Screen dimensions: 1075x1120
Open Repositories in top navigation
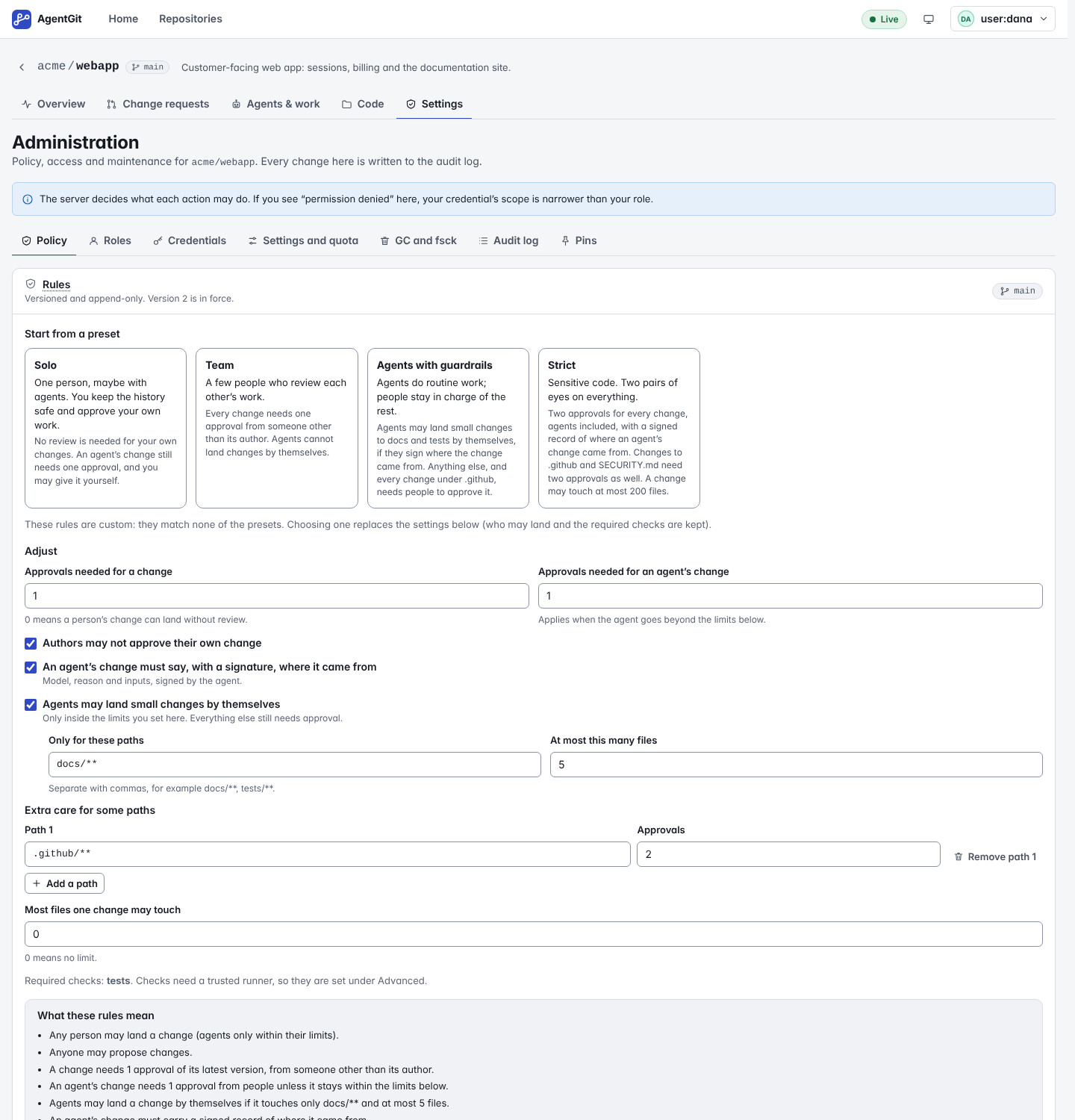(190, 19)
